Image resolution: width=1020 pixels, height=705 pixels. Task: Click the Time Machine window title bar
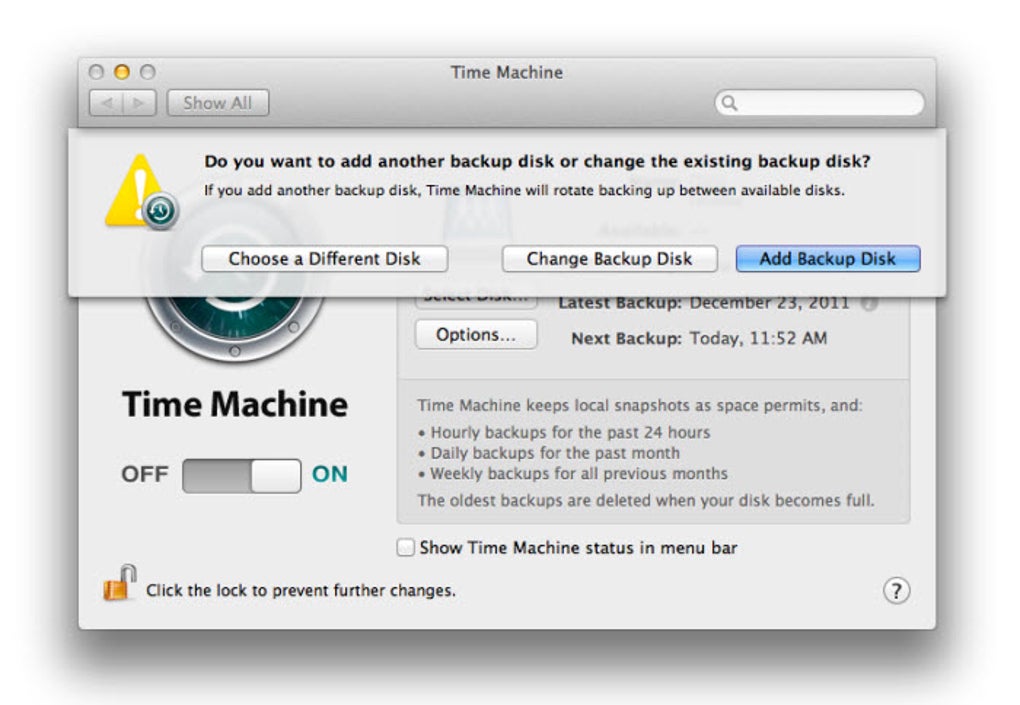tap(506, 72)
